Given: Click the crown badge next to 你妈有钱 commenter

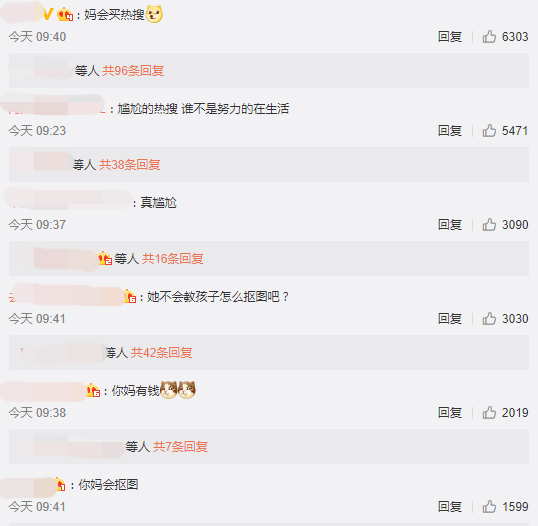Looking at the screenshot, I should pos(93,390).
